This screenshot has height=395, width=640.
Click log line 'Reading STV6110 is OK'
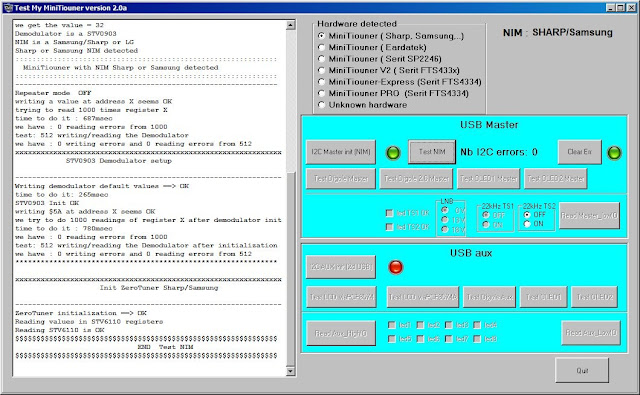click(60, 330)
